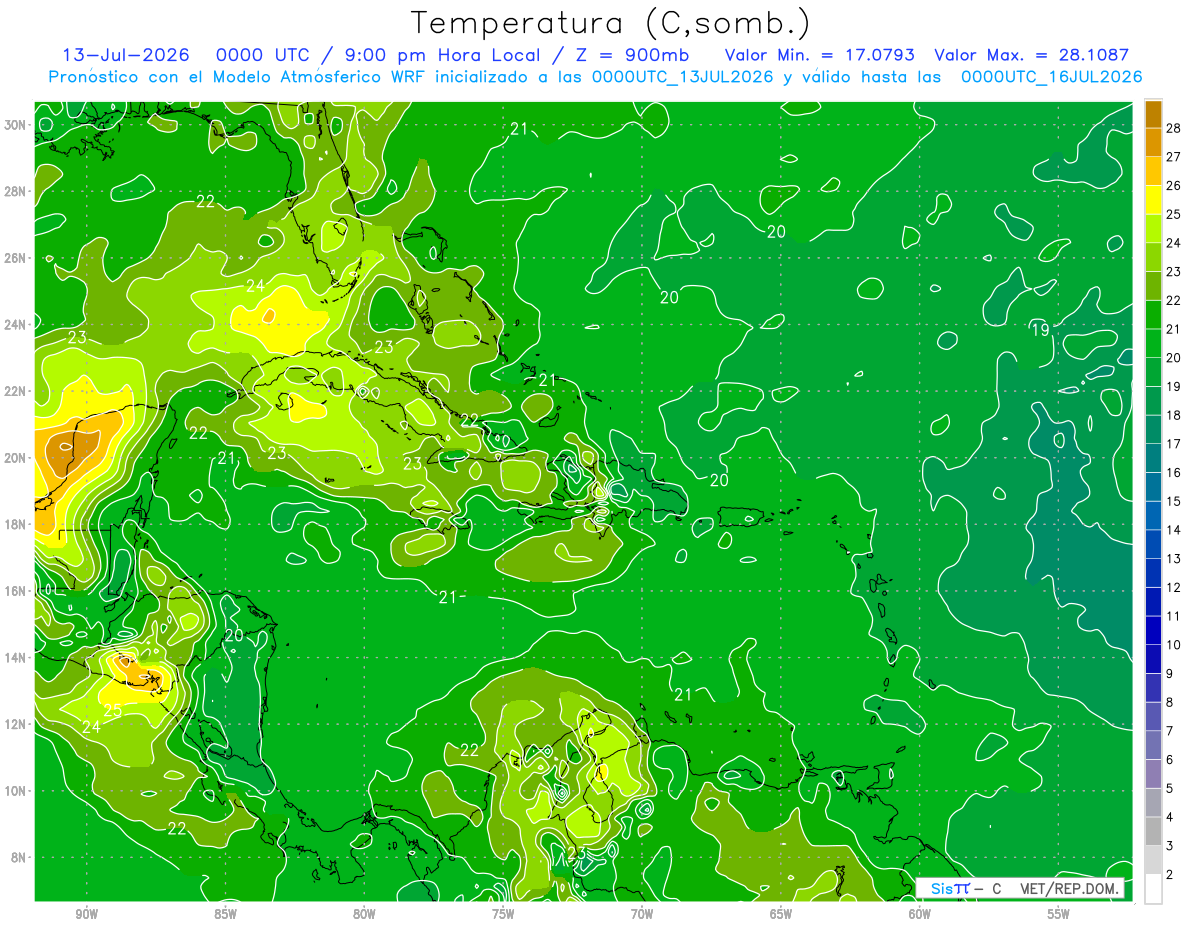Click the bright yellow swatch on the color scale

point(1153,200)
